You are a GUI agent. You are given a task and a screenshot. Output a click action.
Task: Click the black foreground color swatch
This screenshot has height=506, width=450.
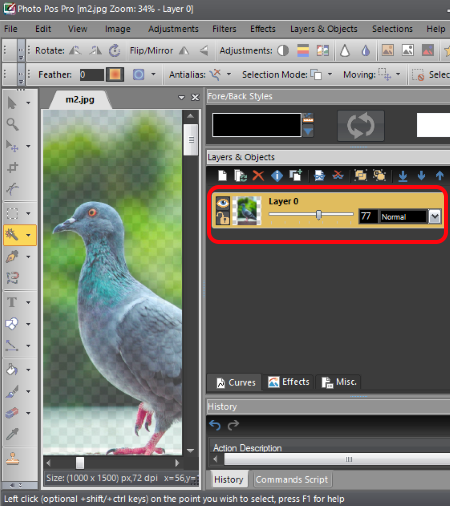pos(257,125)
